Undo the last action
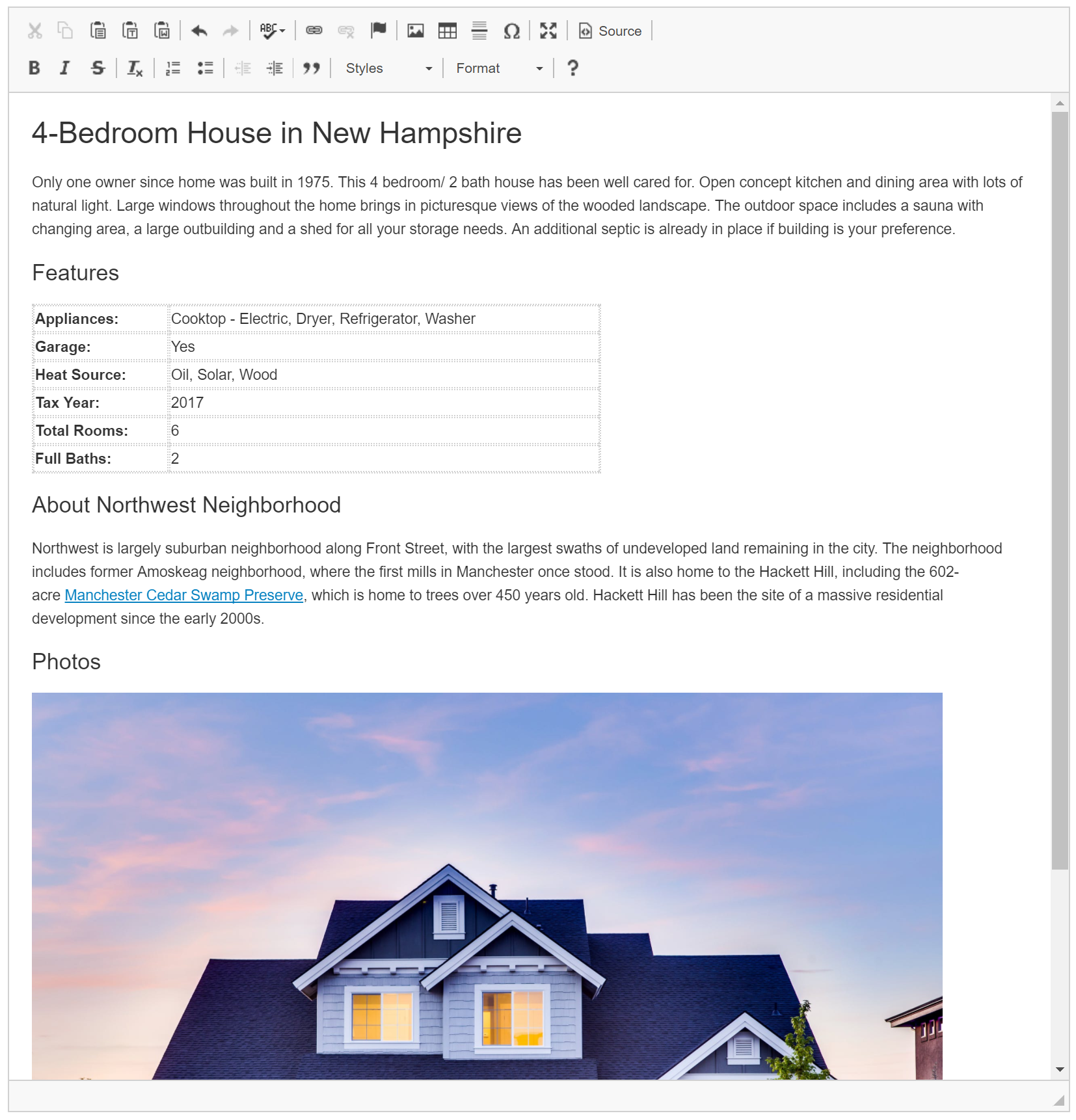Image resolution: width=1076 pixels, height=1120 pixels. [x=199, y=31]
